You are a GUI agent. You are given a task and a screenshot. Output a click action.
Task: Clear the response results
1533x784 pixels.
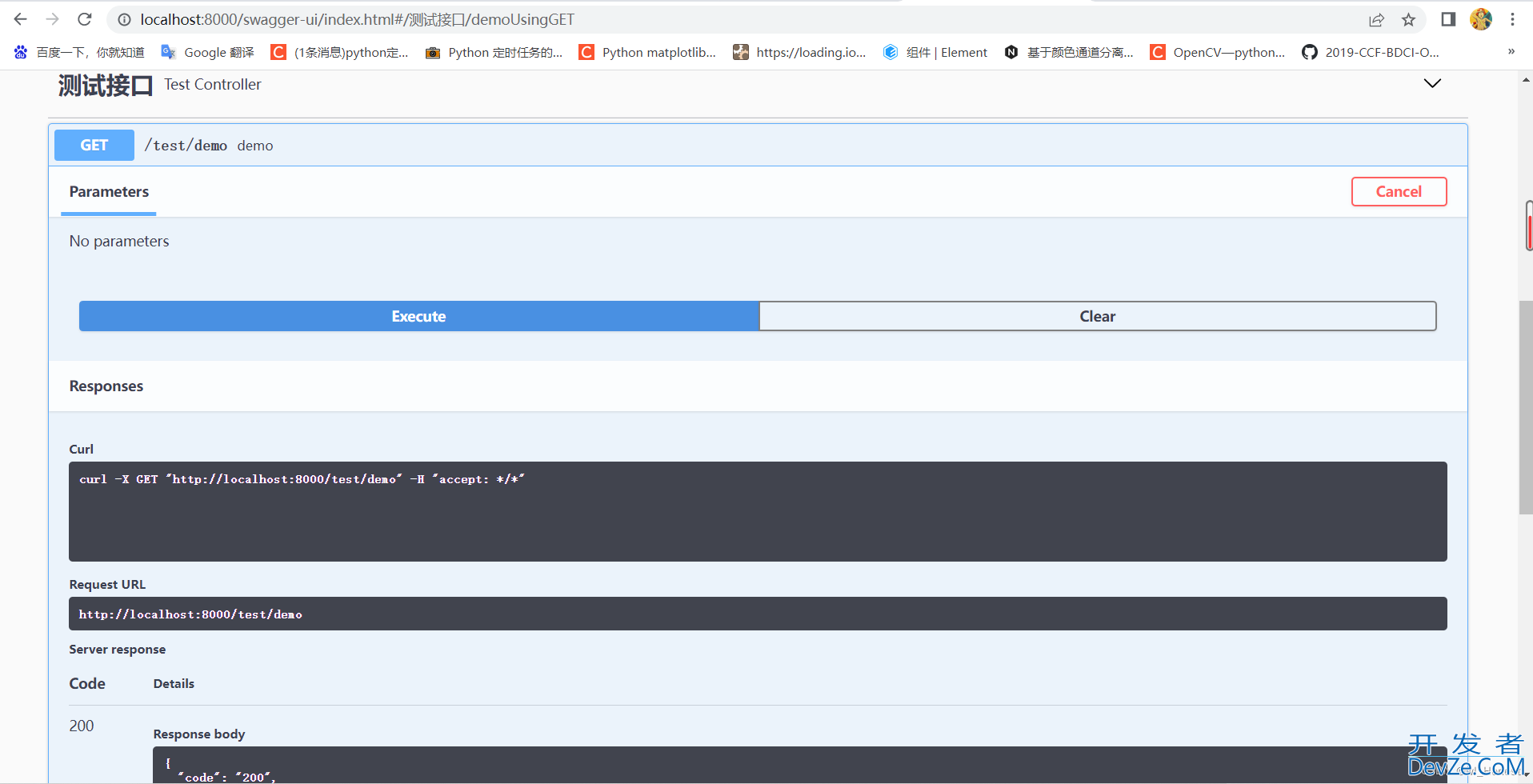pyautogui.click(x=1098, y=316)
